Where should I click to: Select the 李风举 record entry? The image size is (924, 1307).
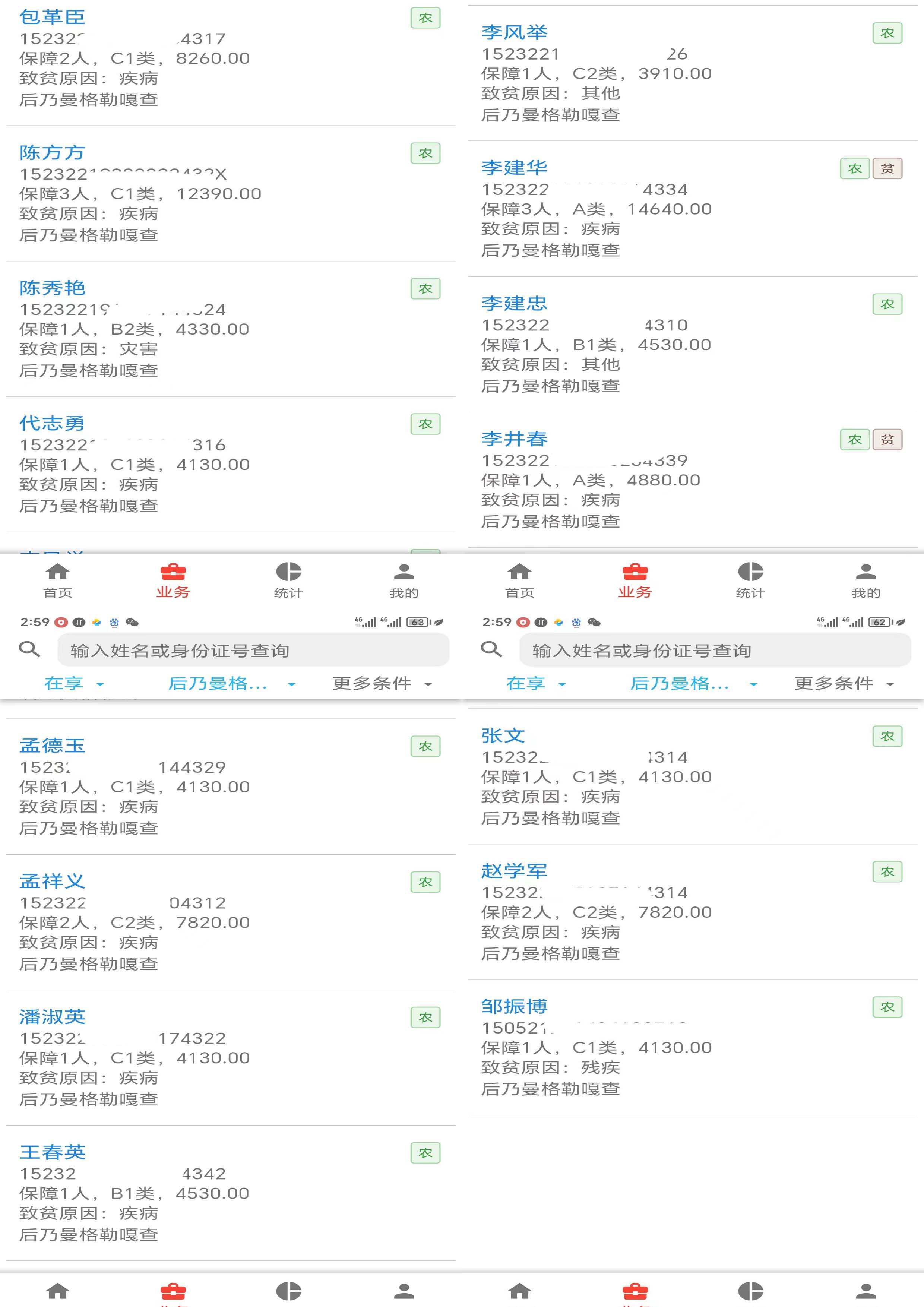tap(693, 73)
